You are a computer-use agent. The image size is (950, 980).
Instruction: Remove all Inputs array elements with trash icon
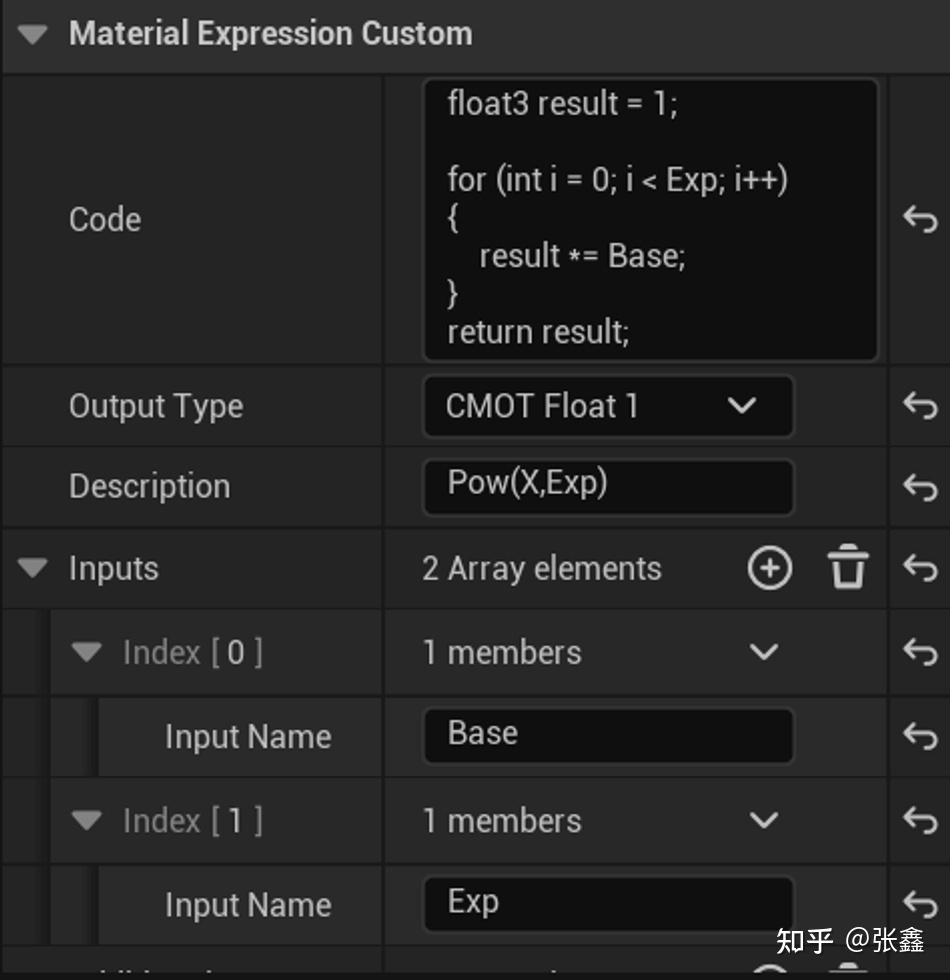point(847,568)
